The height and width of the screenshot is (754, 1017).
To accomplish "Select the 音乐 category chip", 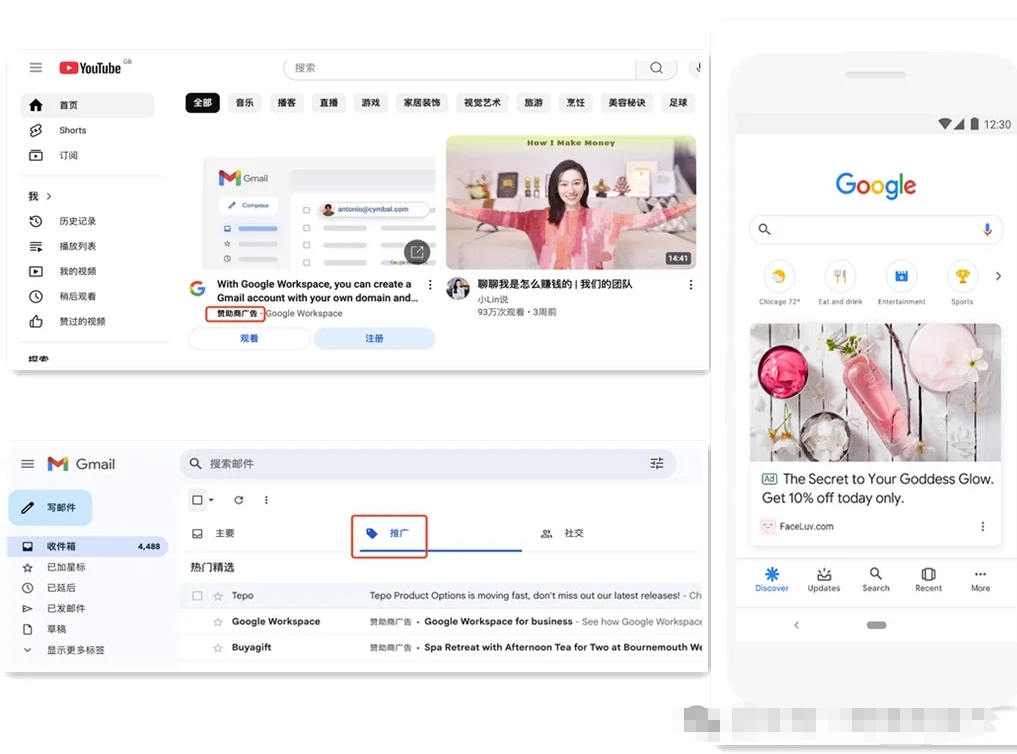I will [244, 103].
